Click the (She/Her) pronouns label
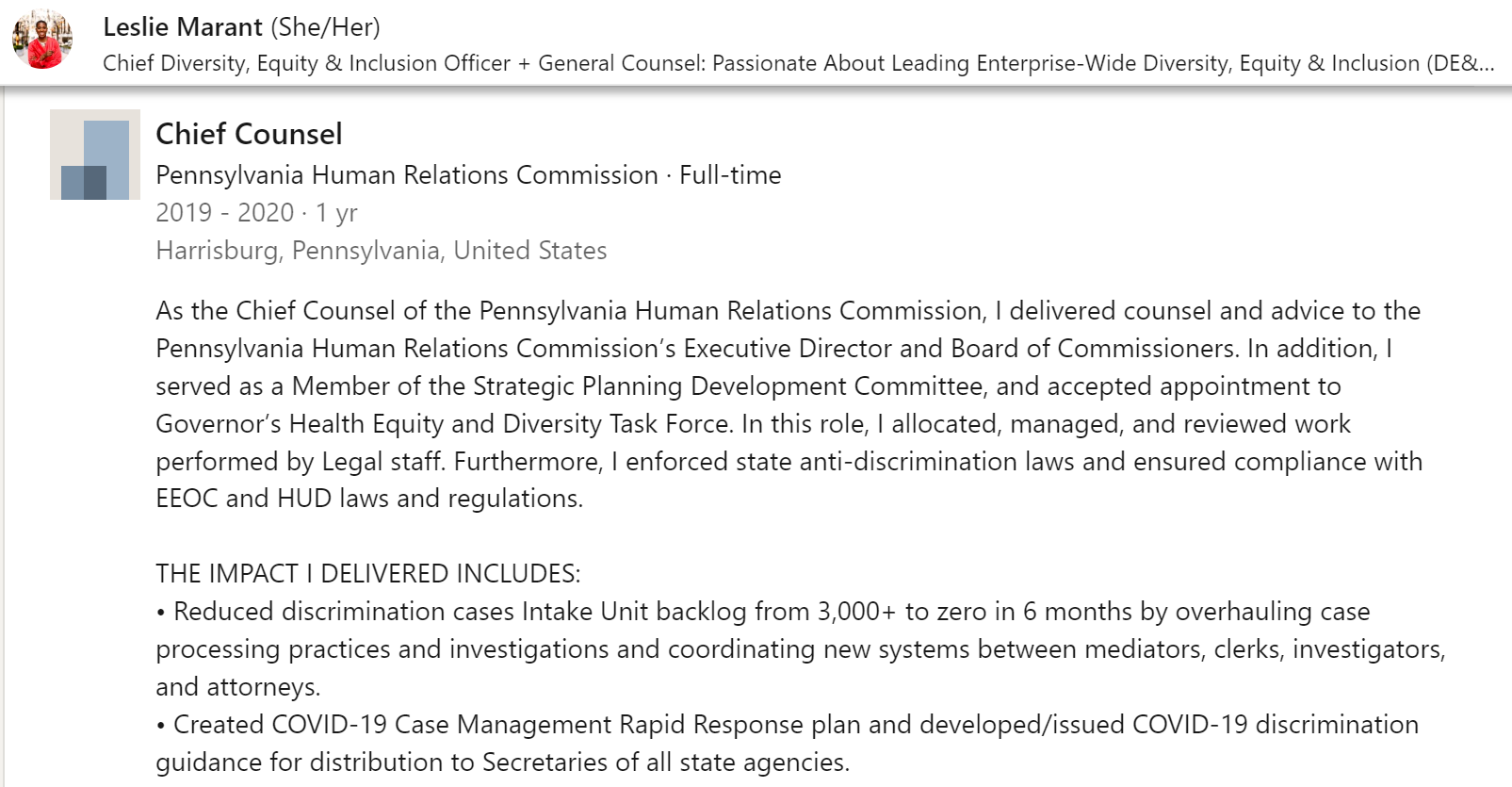 coord(325,27)
